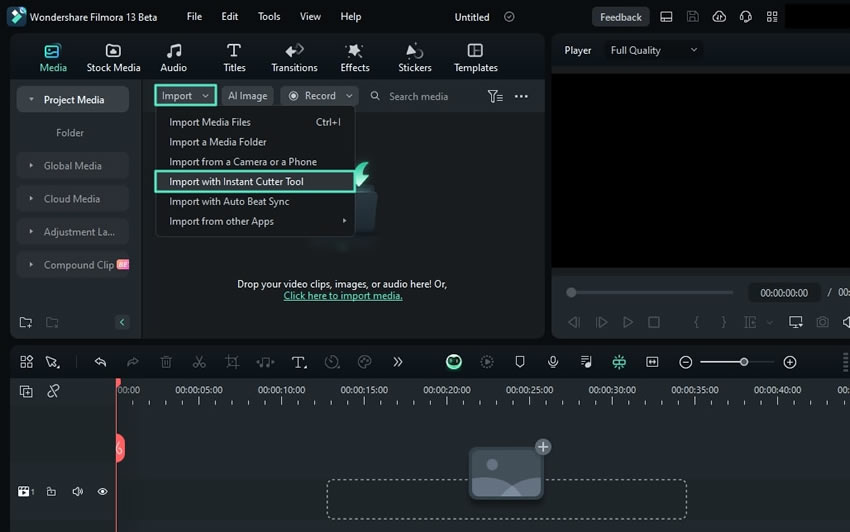
Task: Open the Stock Media tab
Action: (x=113, y=58)
